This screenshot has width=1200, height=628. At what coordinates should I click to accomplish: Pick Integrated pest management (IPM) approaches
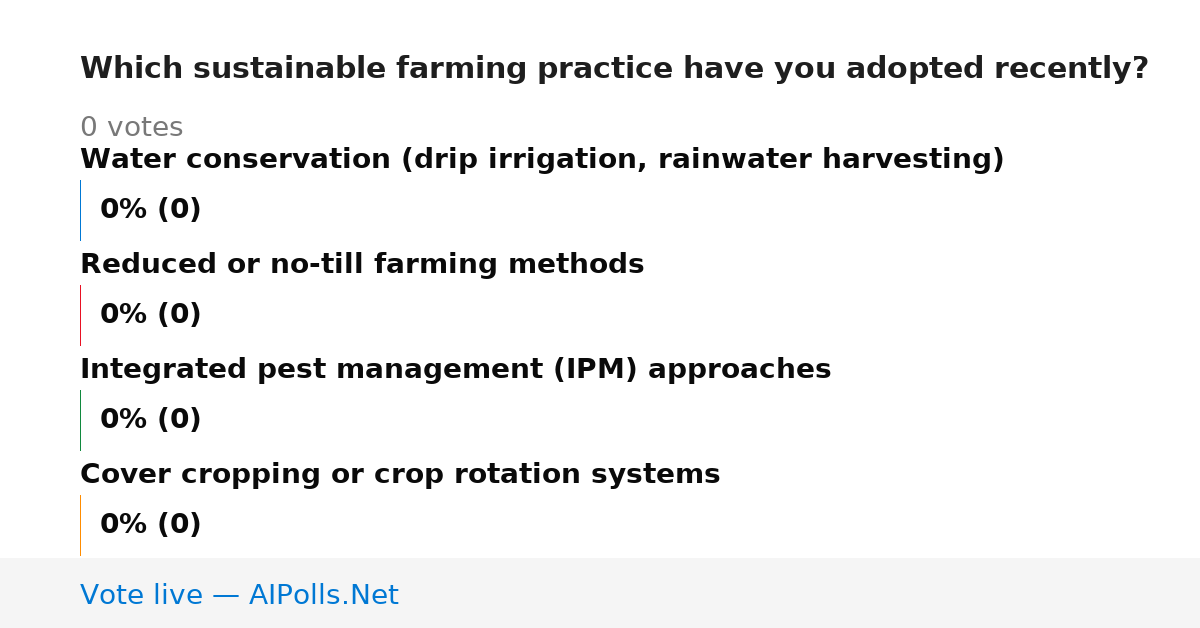(x=455, y=370)
